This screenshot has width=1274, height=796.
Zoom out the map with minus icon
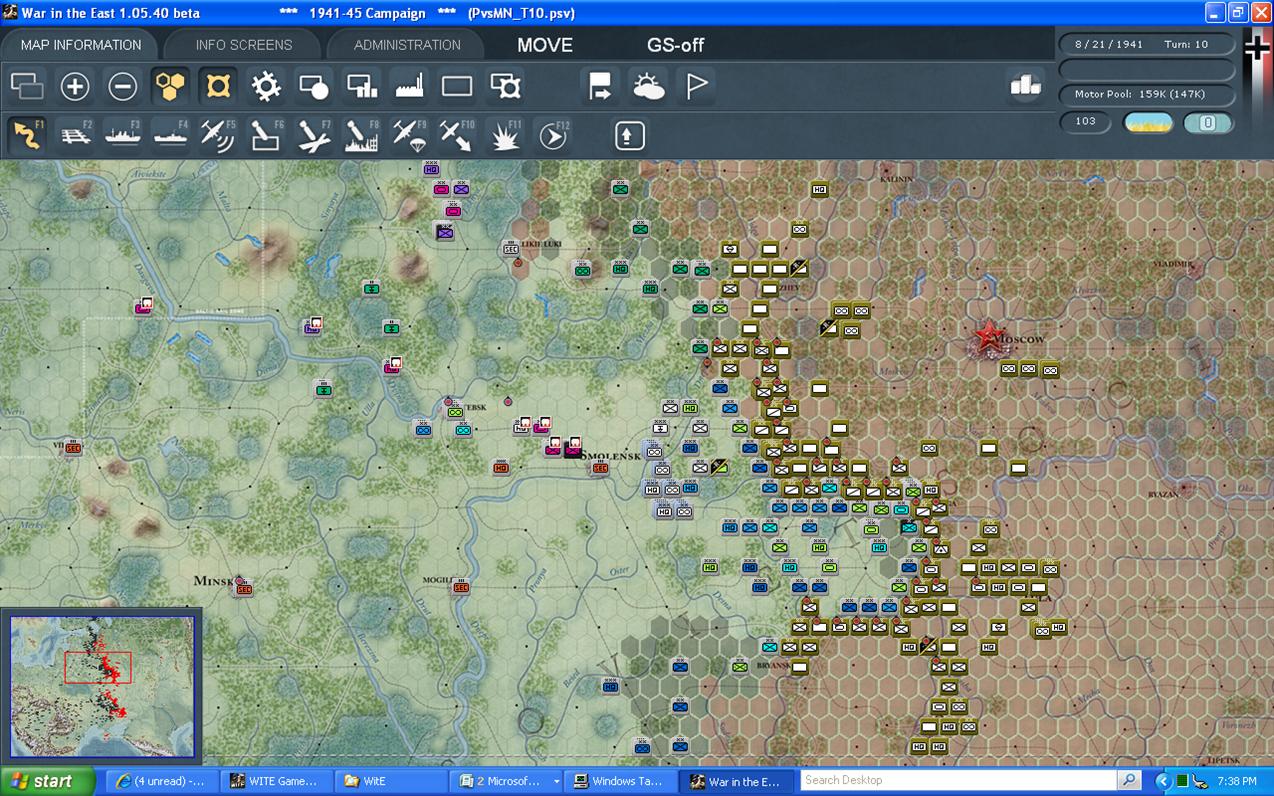point(122,86)
